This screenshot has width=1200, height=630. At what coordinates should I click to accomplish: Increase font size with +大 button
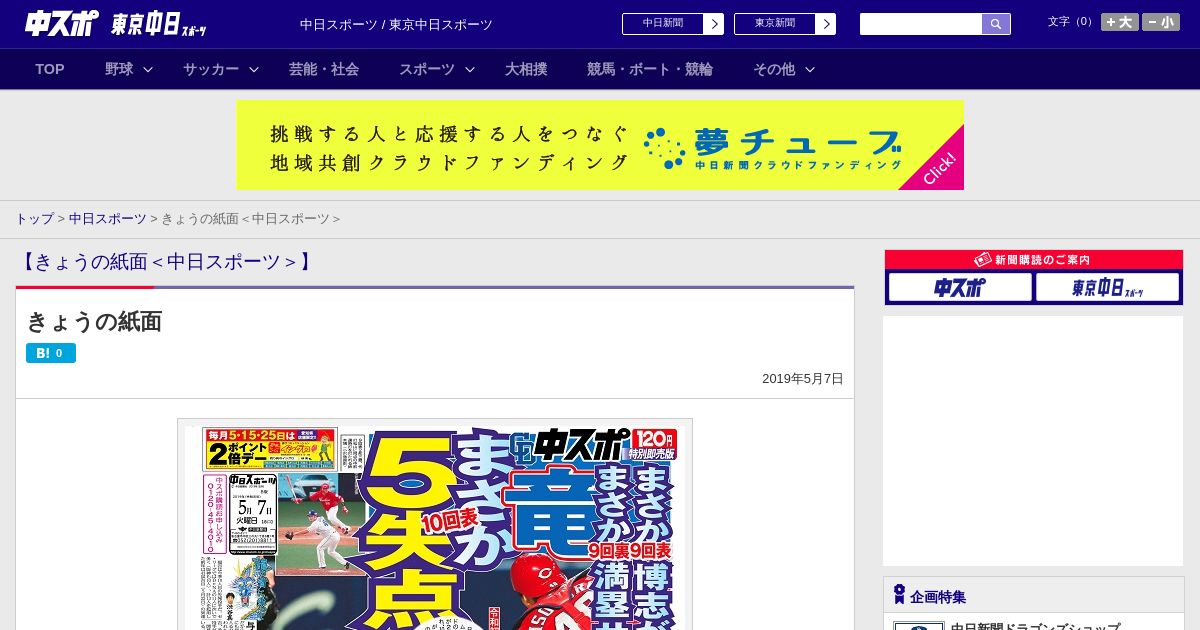[x=1120, y=22]
